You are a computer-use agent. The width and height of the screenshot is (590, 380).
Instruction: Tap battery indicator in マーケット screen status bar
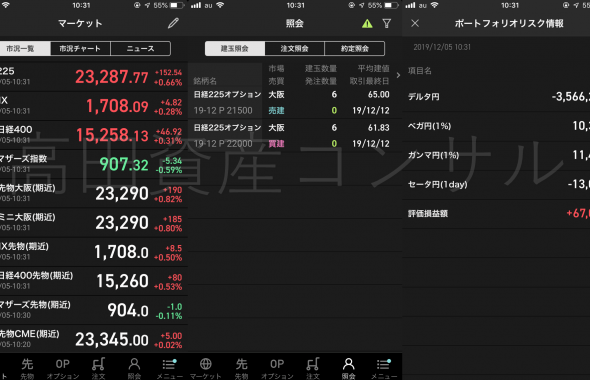click(x=176, y=5)
